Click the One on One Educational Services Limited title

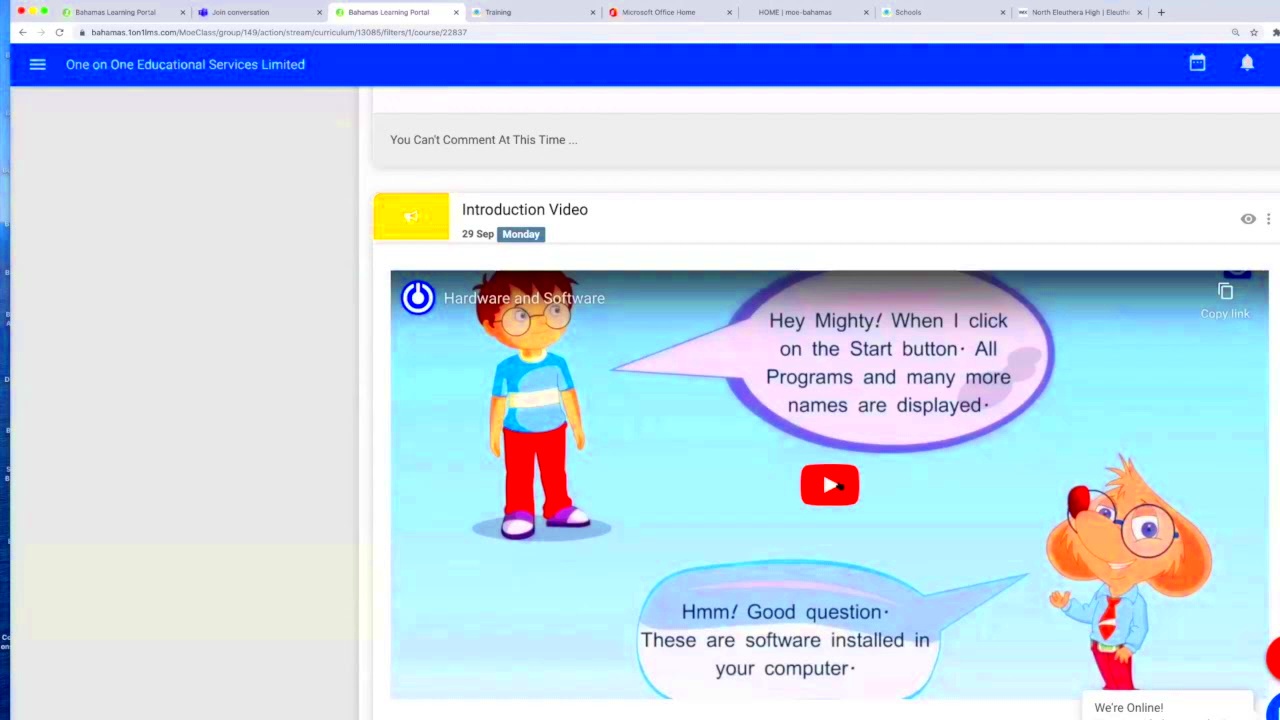point(185,64)
